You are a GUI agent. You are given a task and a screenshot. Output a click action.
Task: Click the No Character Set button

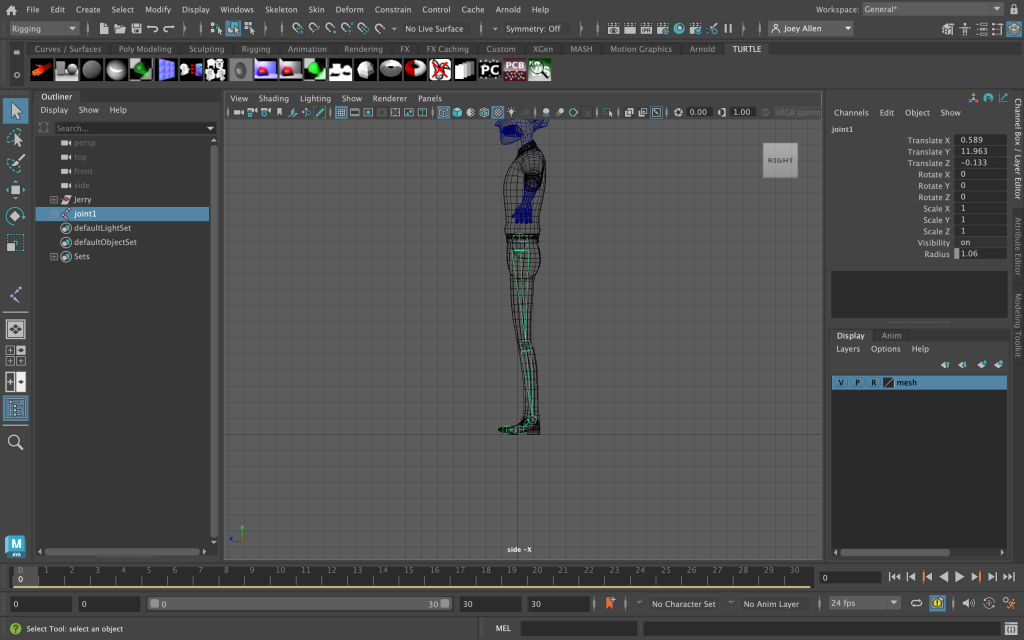[x=684, y=604]
